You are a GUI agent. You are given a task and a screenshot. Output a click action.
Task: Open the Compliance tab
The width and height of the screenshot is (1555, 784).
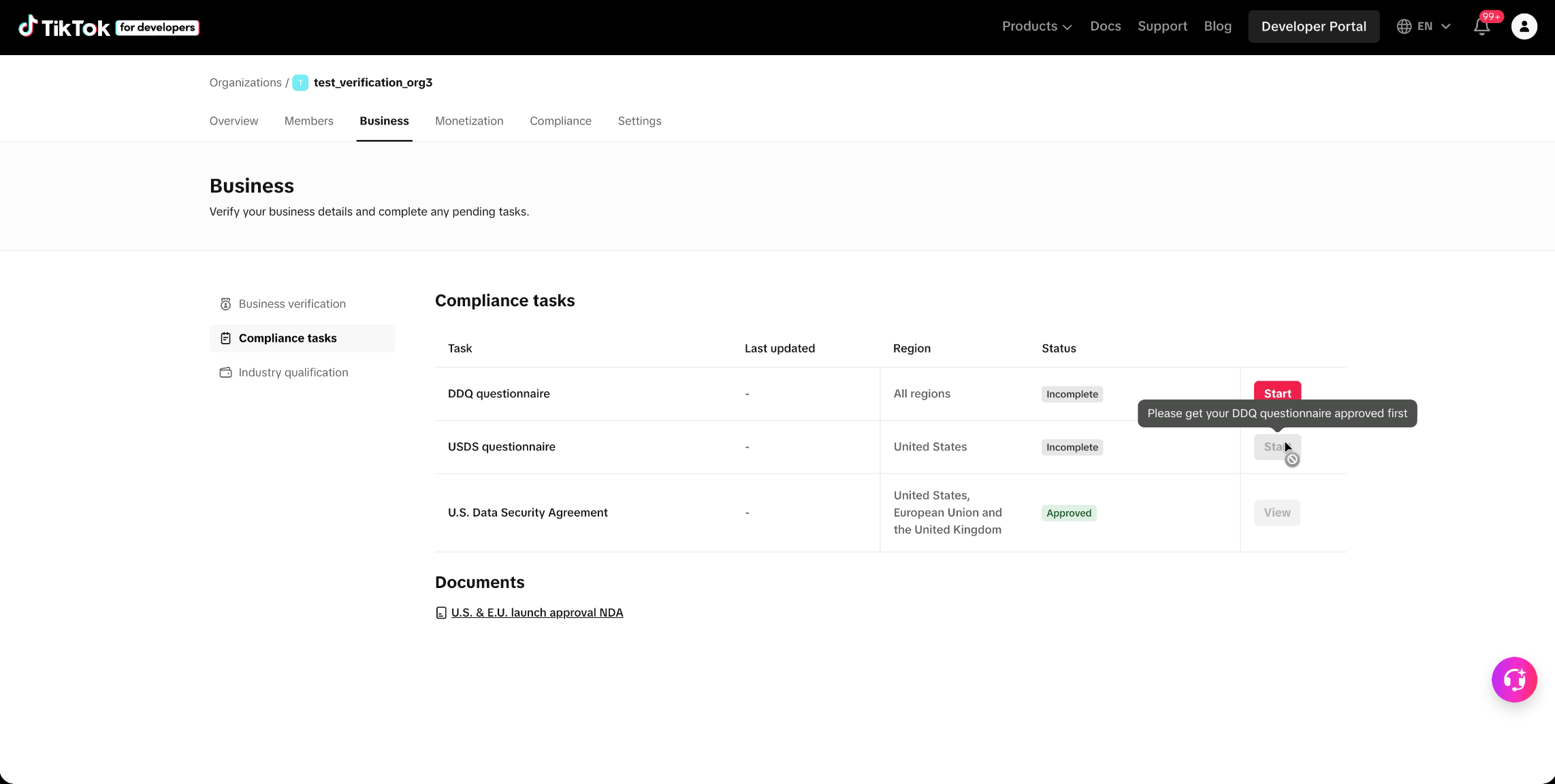[560, 121]
